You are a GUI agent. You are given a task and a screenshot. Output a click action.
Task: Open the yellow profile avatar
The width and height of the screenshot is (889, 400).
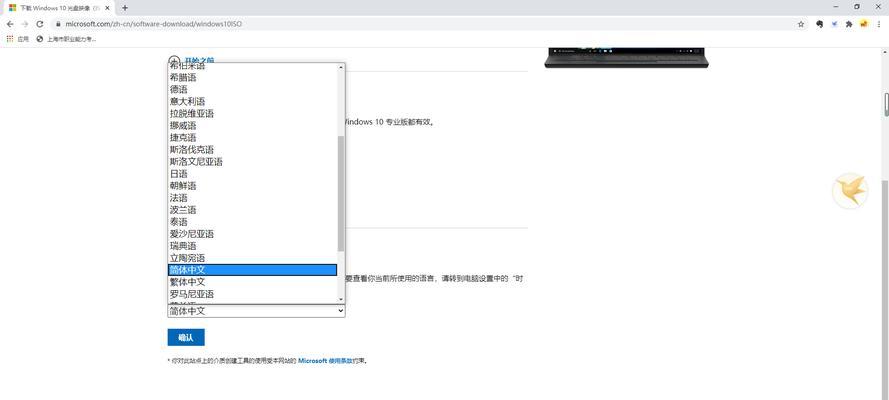(863, 24)
